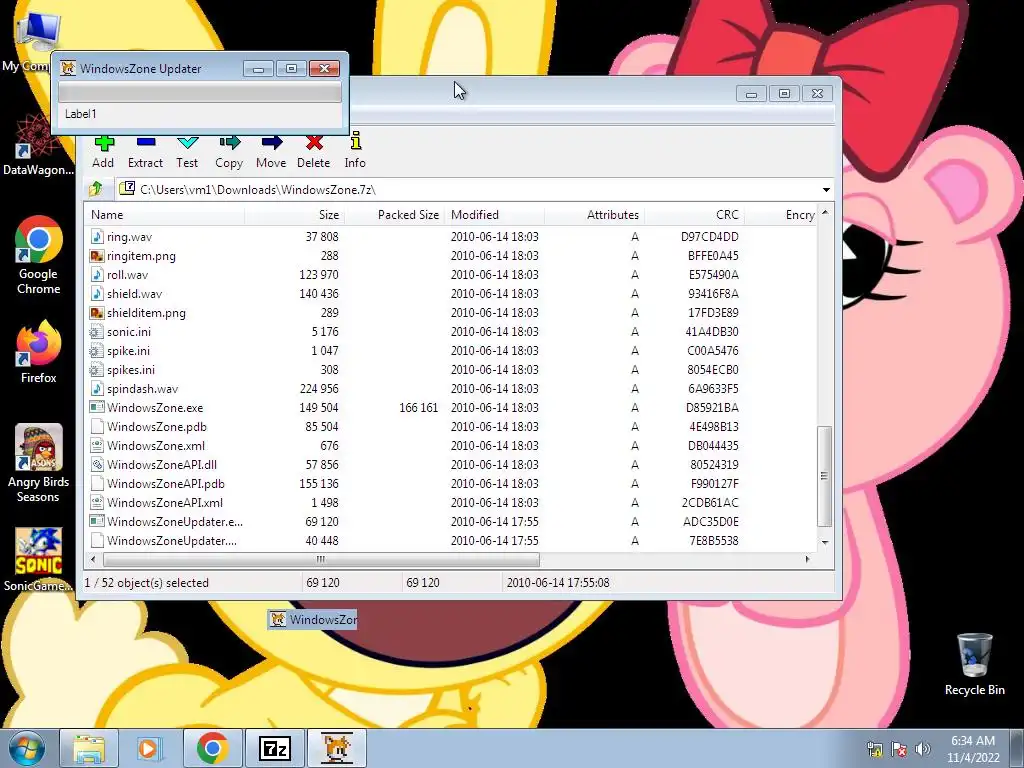Screen dimensions: 1024x768
Task: Click Label1 text in Updater window
Action: coord(80,114)
